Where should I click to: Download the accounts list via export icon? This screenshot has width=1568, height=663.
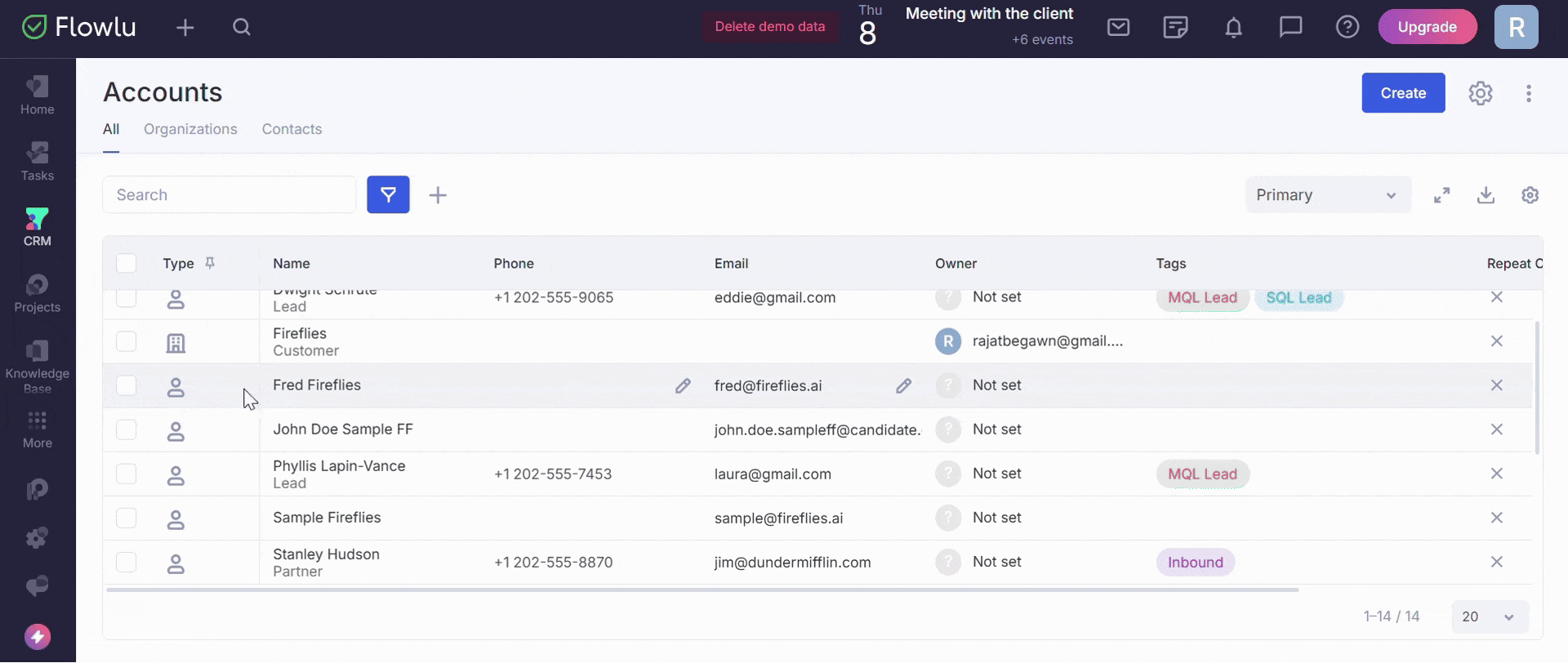(1486, 195)
